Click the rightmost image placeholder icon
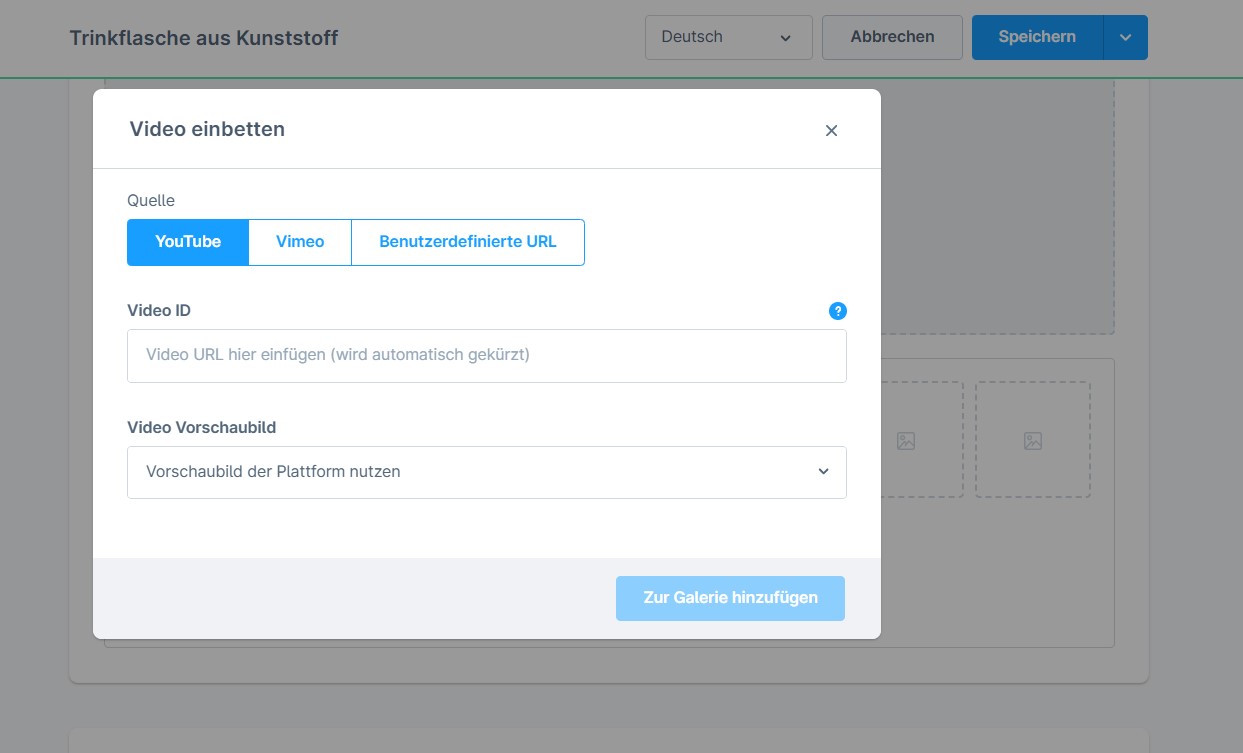The image size is (1243, 753). 1032,440
